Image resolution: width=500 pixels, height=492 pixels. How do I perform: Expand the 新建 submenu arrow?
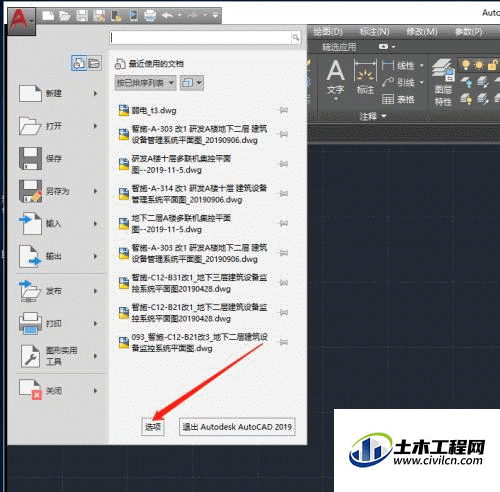(95, 94)
